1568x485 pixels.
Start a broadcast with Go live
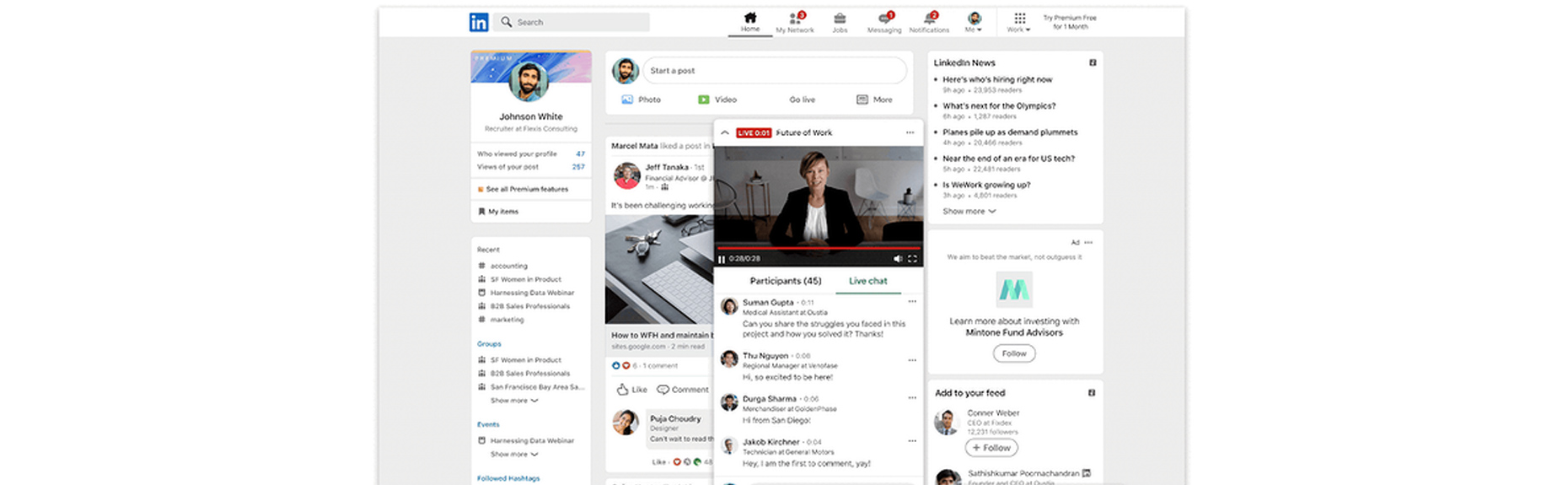click(x=802, y=100)
